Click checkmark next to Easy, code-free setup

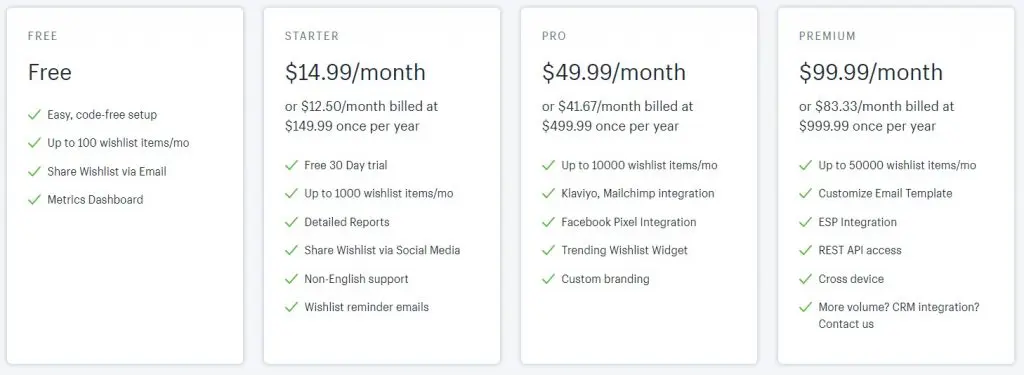click(35, 115)
